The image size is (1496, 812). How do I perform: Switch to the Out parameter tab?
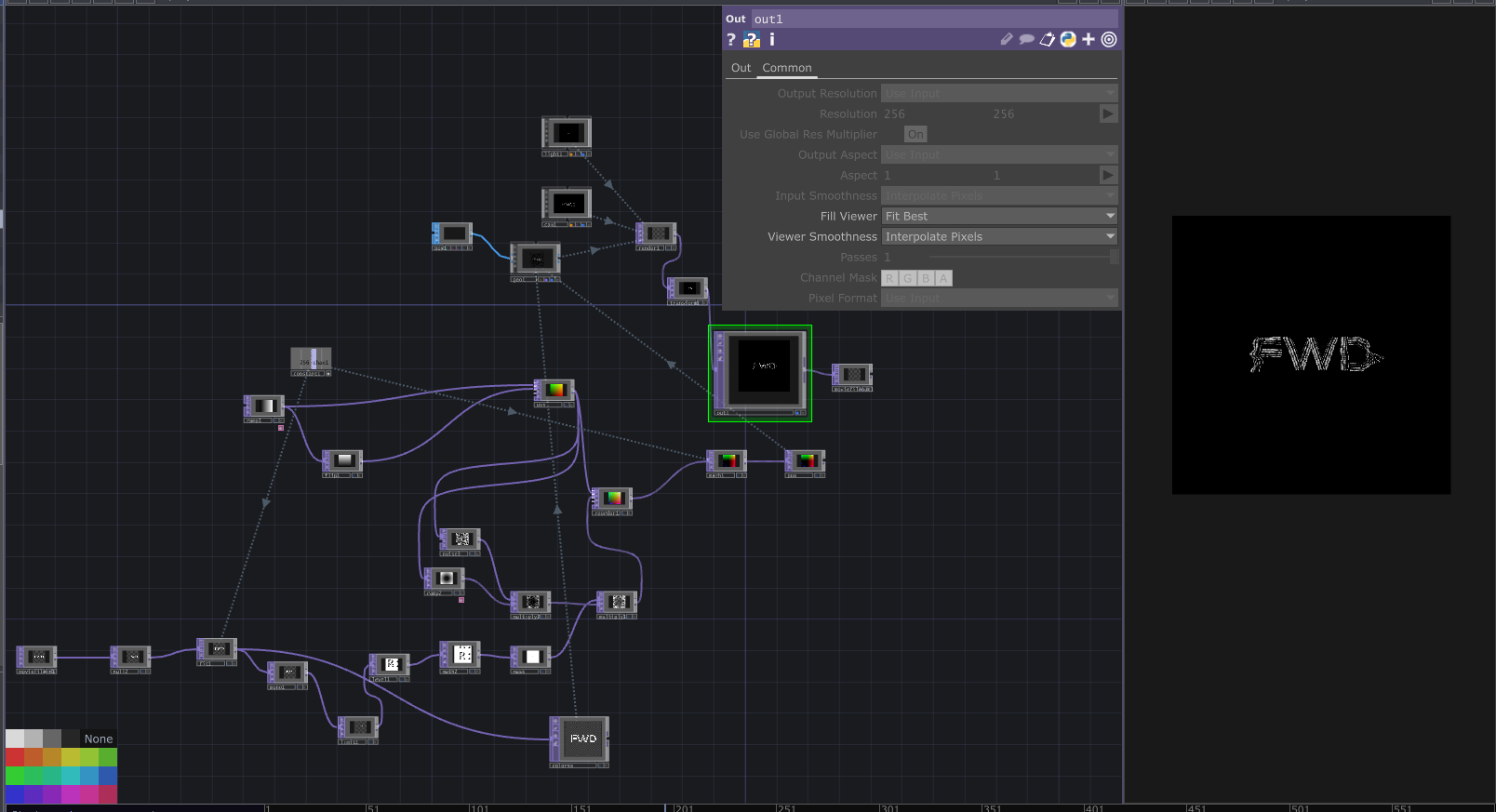pos(741,68)
